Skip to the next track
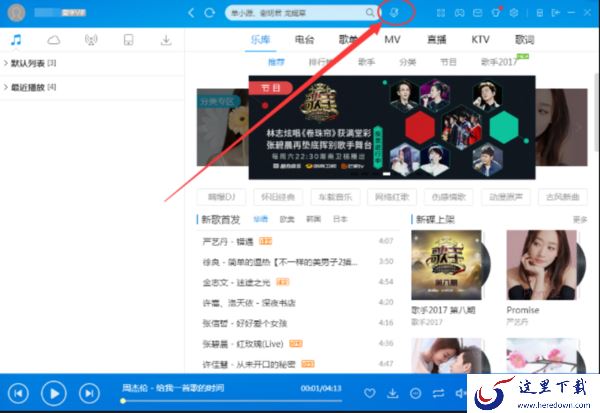 [89, 393]
